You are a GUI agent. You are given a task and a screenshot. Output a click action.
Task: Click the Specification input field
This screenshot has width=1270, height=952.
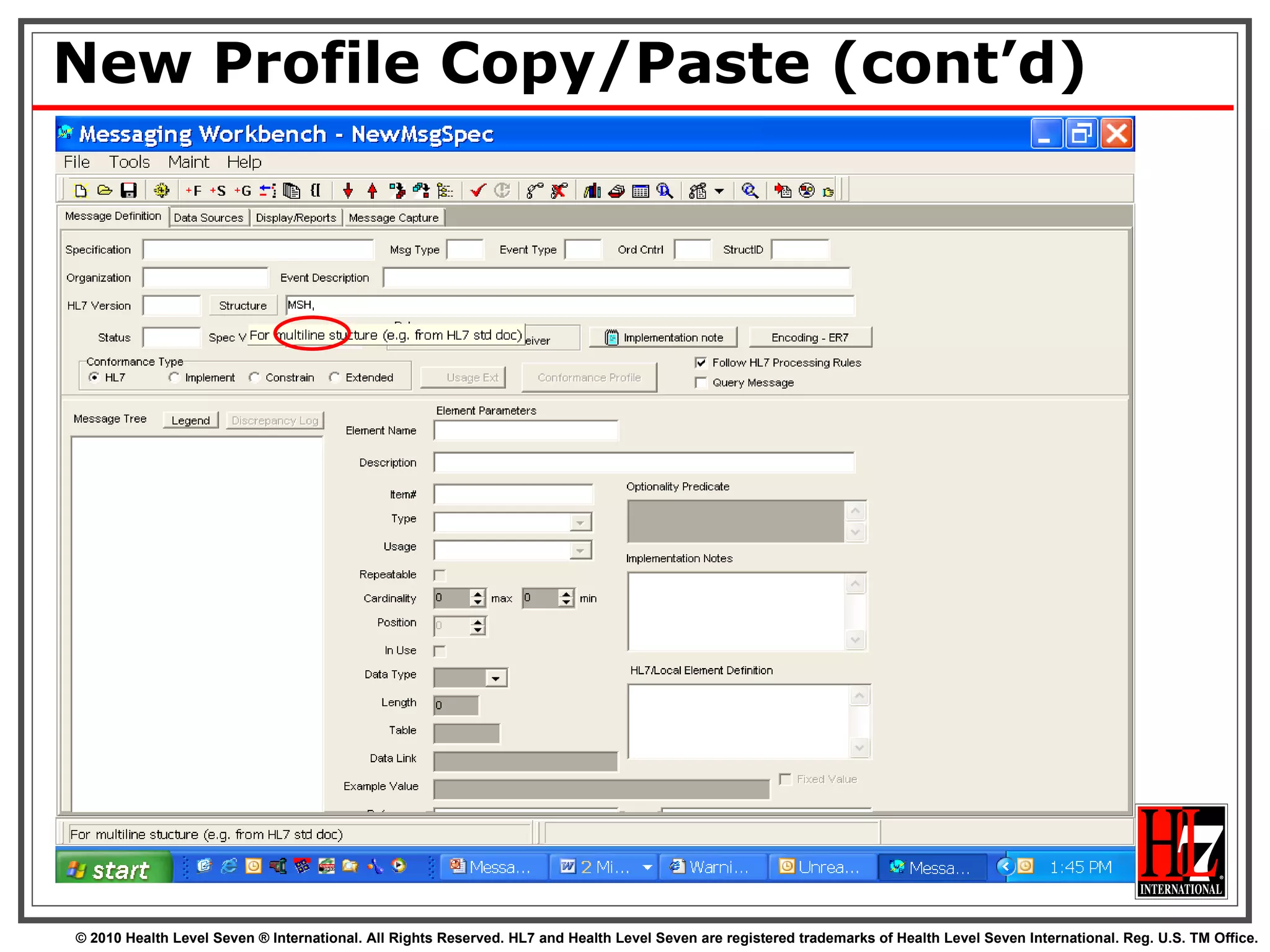pyautogui.click(x=258, y=250)
